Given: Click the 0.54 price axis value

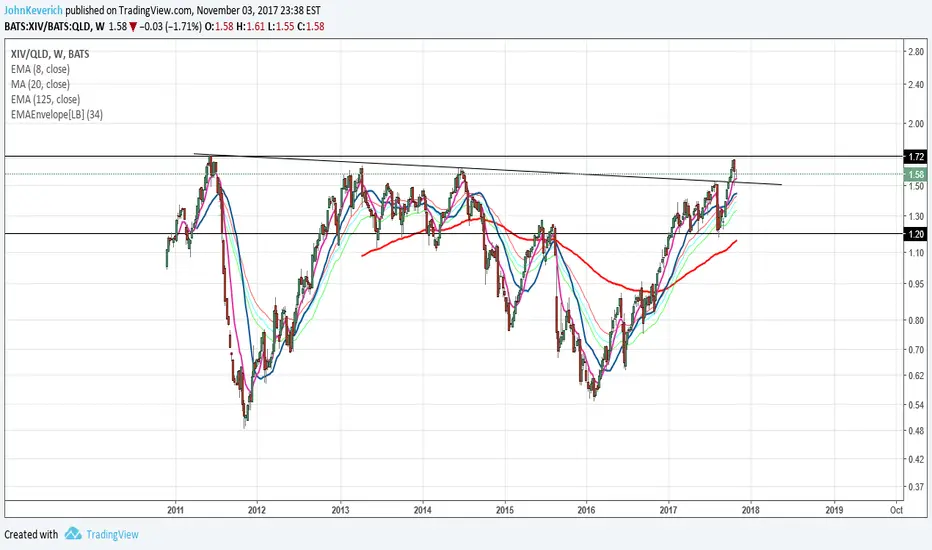Looking at the screenshot, I should coord(916,406).
